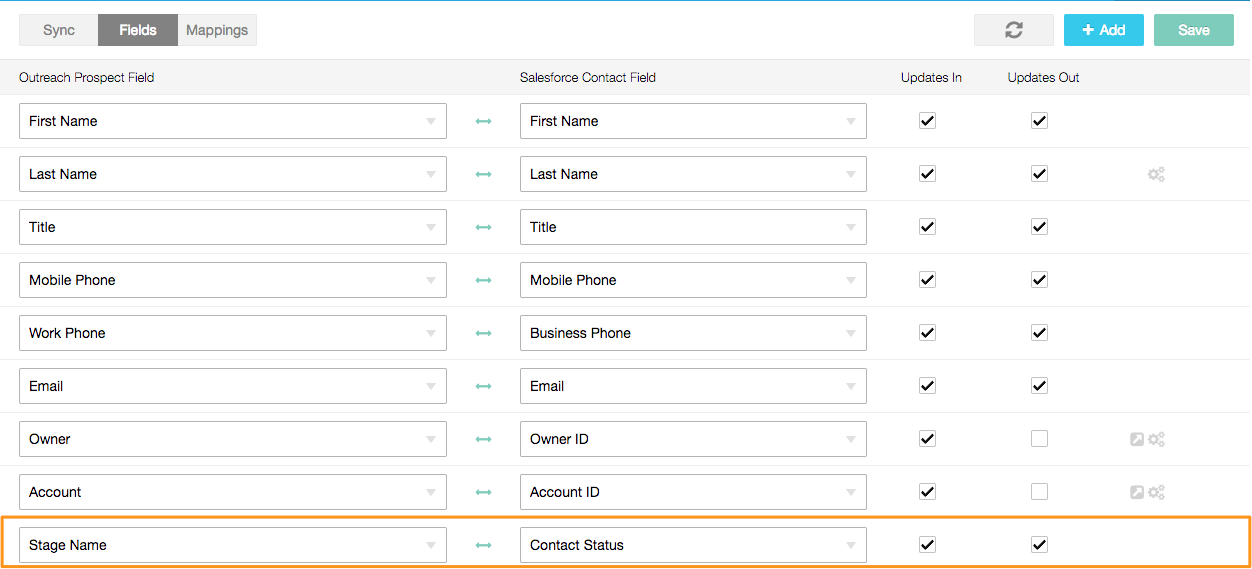The image size is (1252, 569).
Task: Click the bidirectional arrow icon in First Name row
Action: 484,121
